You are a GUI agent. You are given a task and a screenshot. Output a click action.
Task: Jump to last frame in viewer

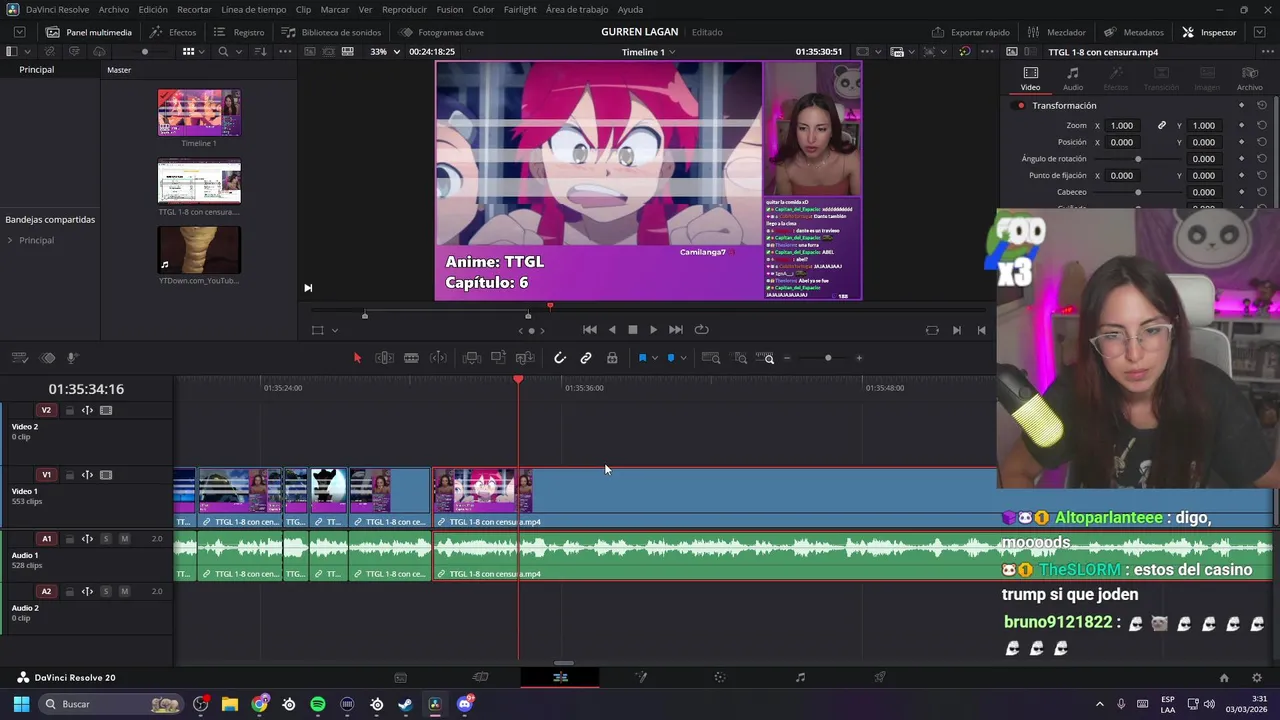676,330
